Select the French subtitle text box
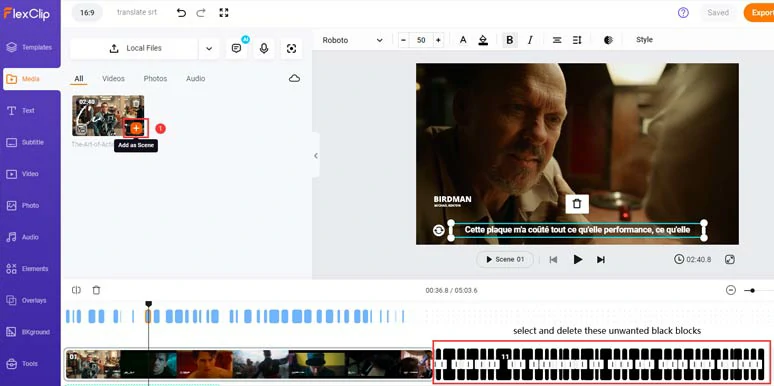Viewport: 774px width, 386px height. point(577,230)
